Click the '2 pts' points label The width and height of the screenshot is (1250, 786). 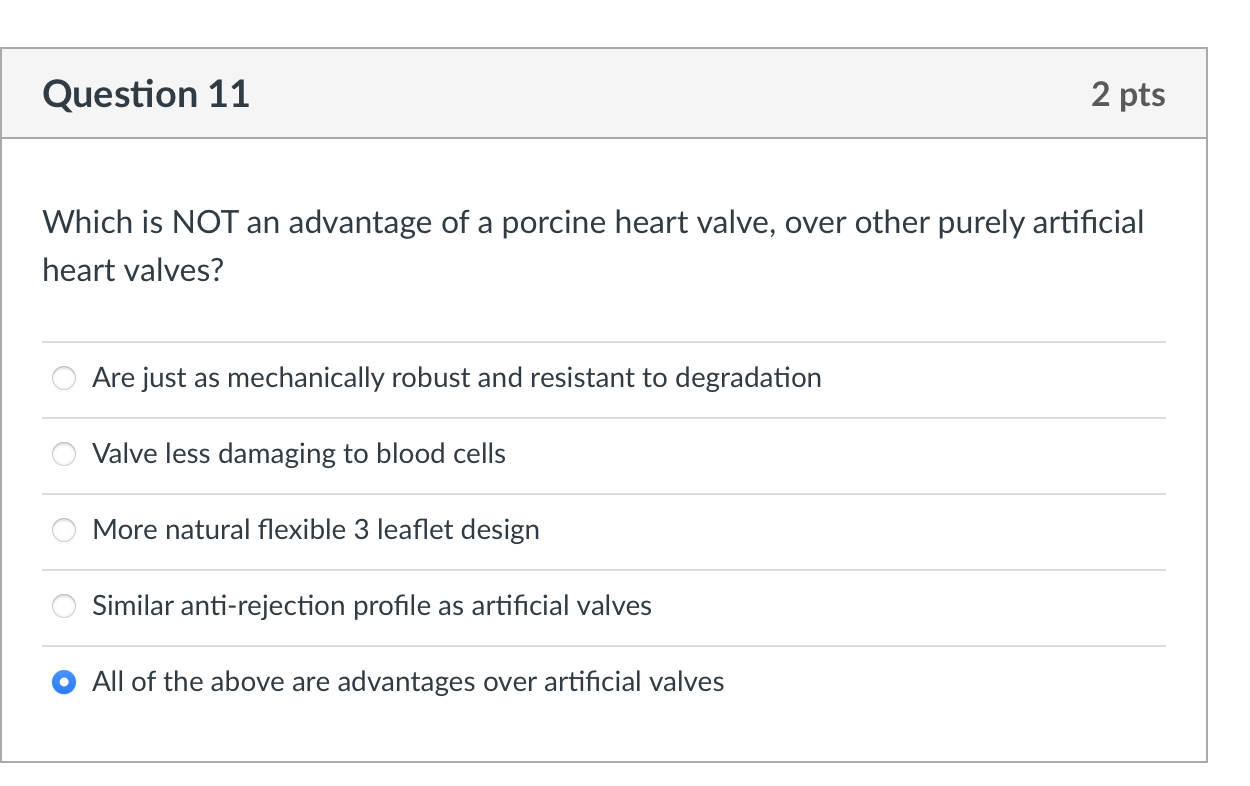pos(1128,94)
